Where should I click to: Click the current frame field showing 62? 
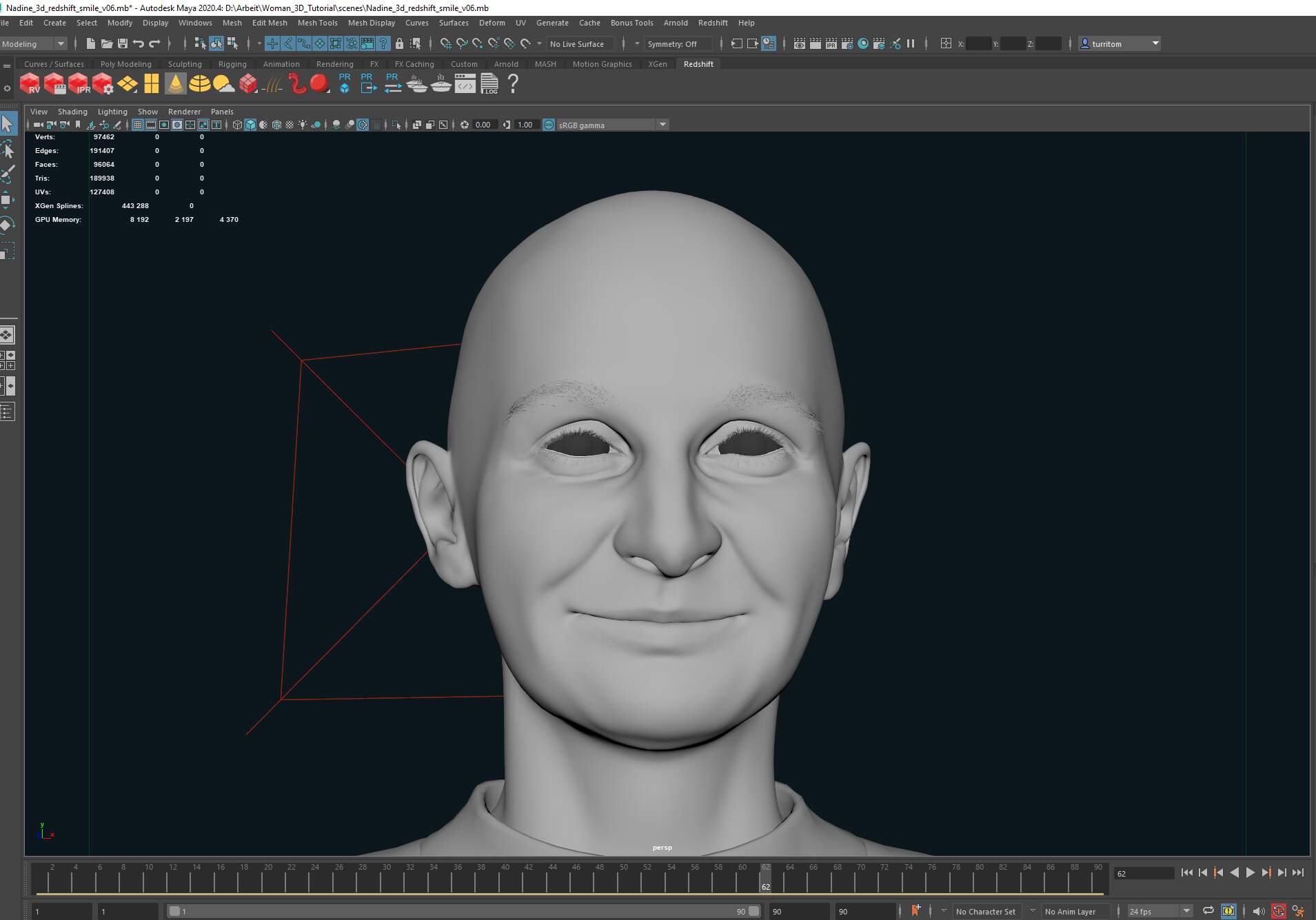[x=1144, y=873]
